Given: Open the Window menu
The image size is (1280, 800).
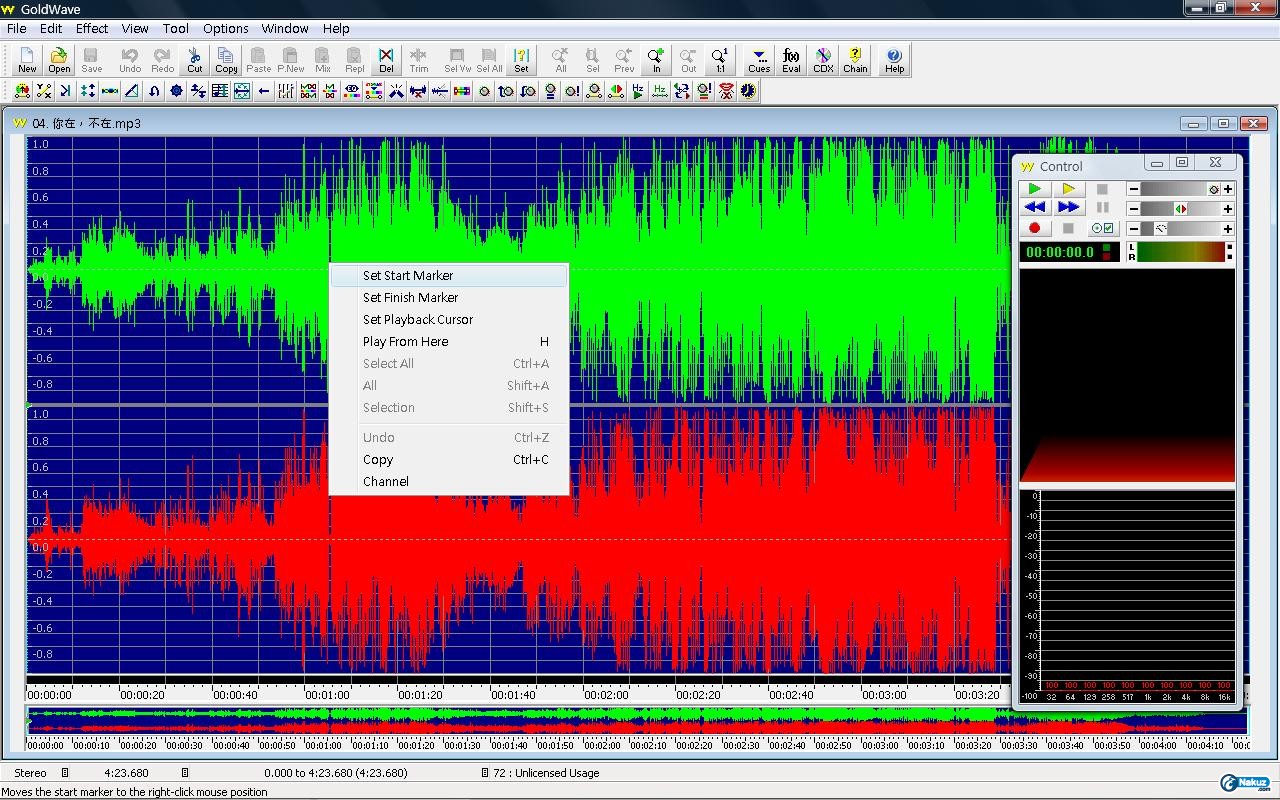Looking at the screenshot, I should pos(285,28).
